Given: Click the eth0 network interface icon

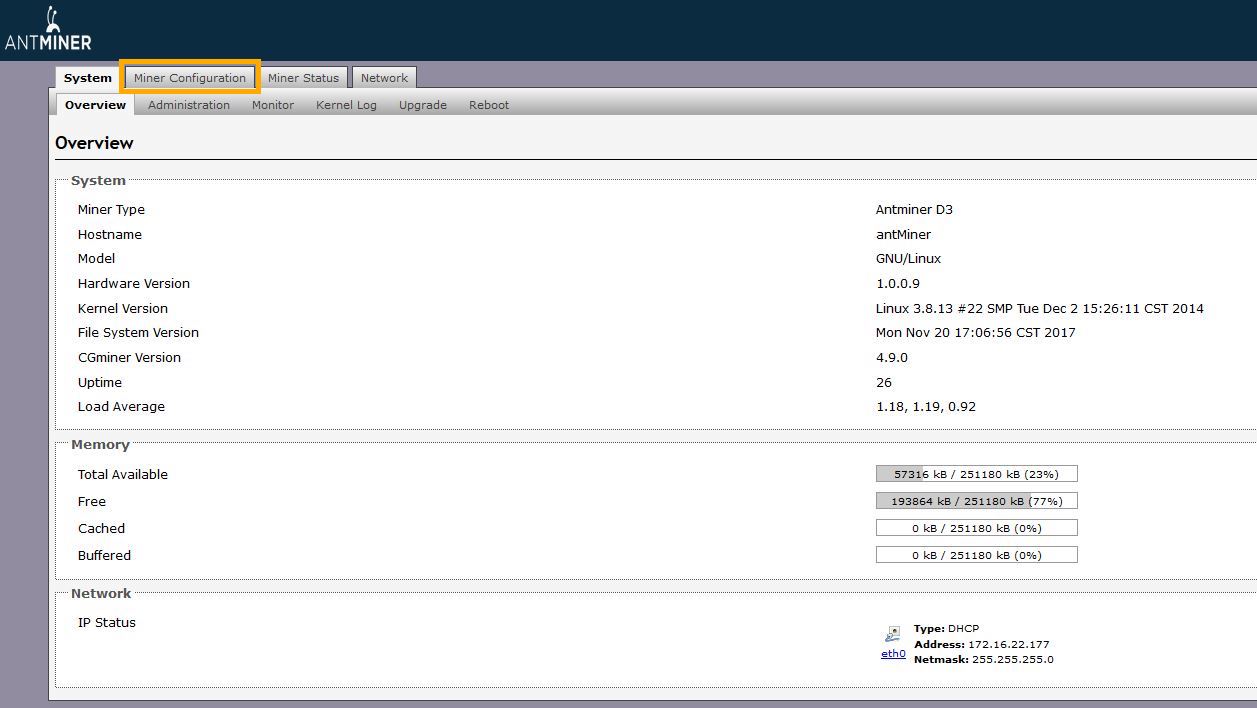Looking at the screenshot, I should click(x=892, y=634).
